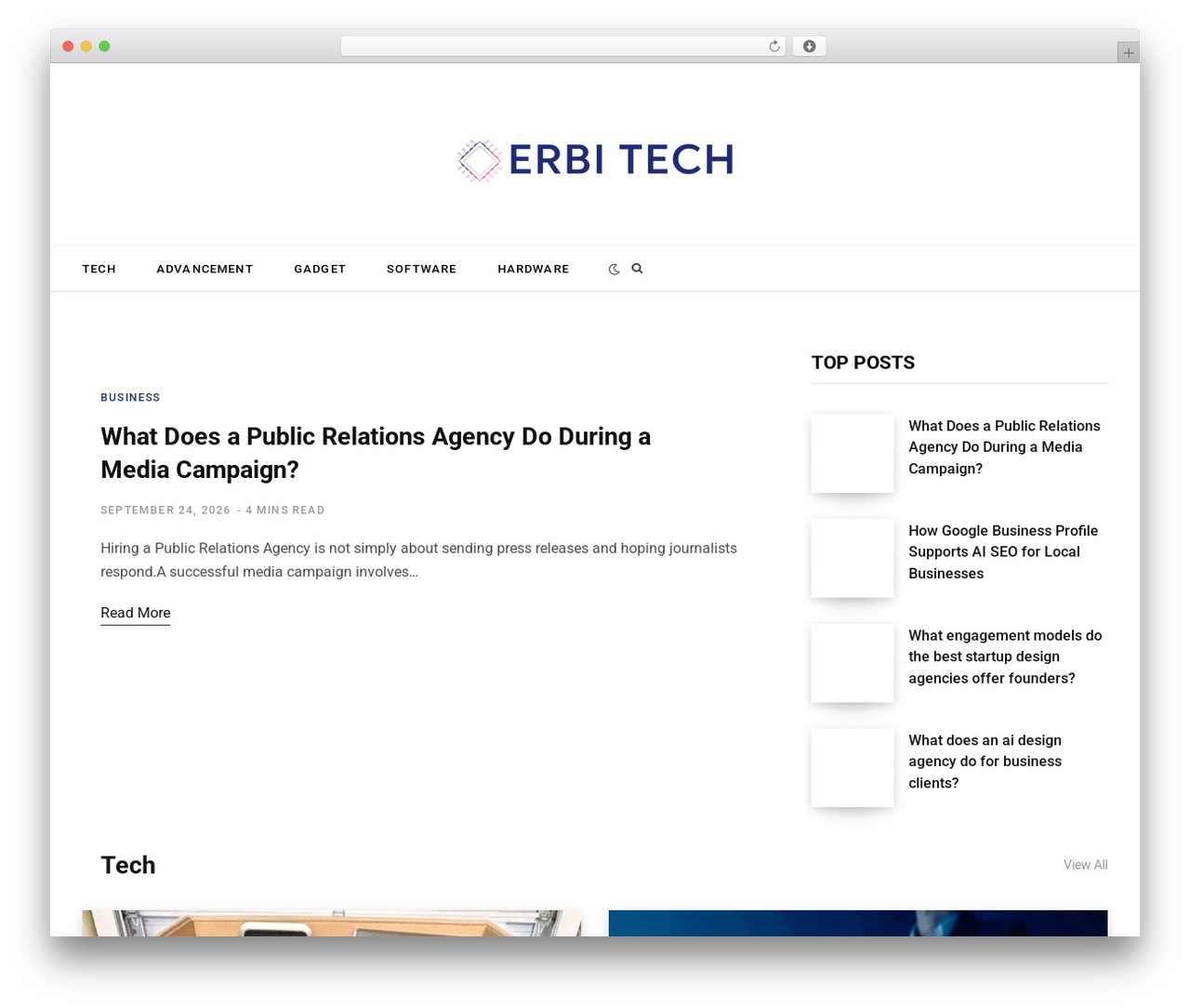Click the browser download arrow icon
Viewport: 1190px width, 1008px height.
pos(809,46)
